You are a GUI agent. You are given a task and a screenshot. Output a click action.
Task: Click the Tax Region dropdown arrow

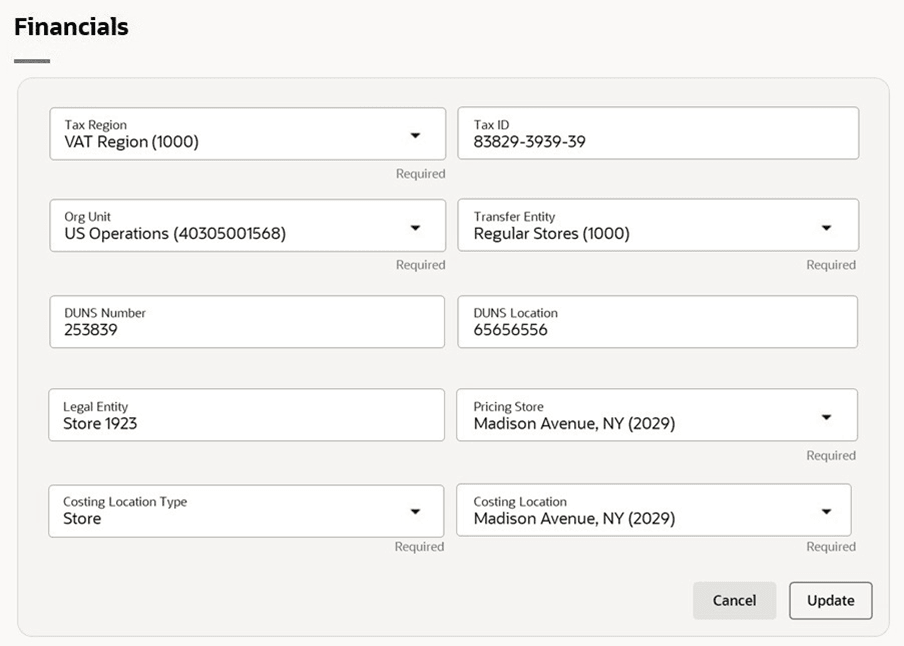coord(415,135)
